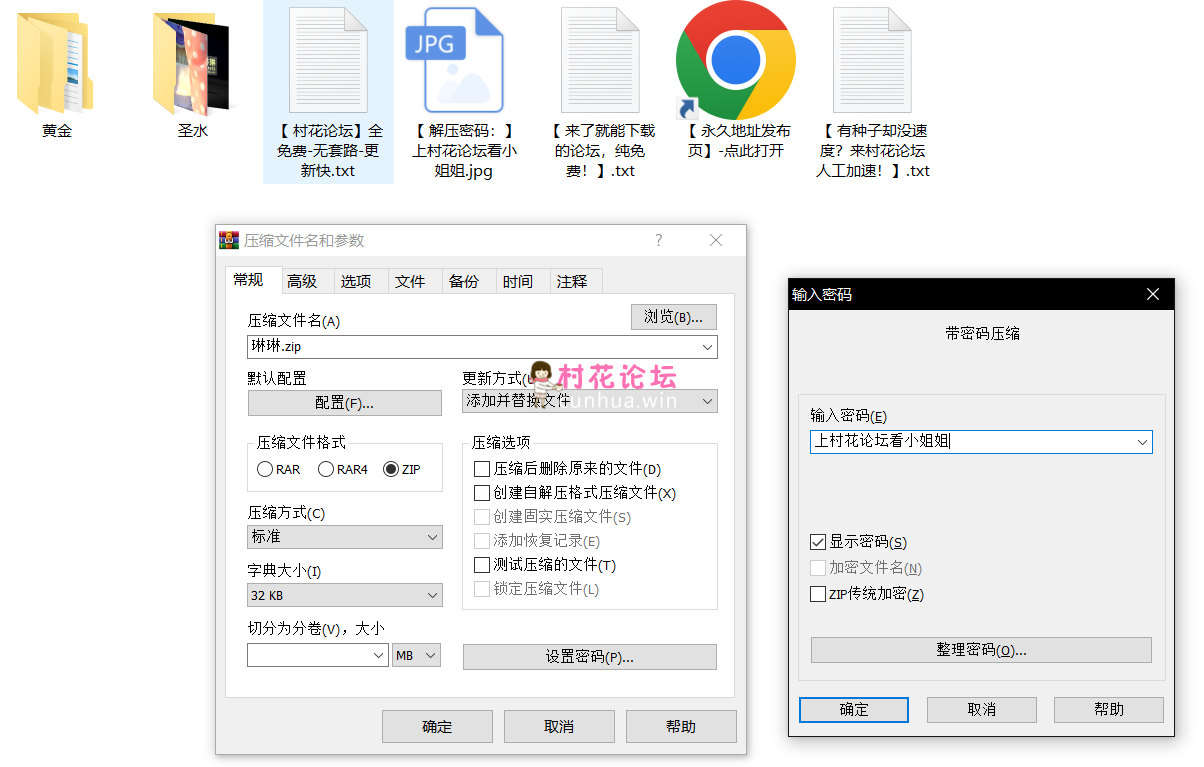Click the 整理密码(O) button
This screenshot has height=767, width=1204.
coord(980,650)
